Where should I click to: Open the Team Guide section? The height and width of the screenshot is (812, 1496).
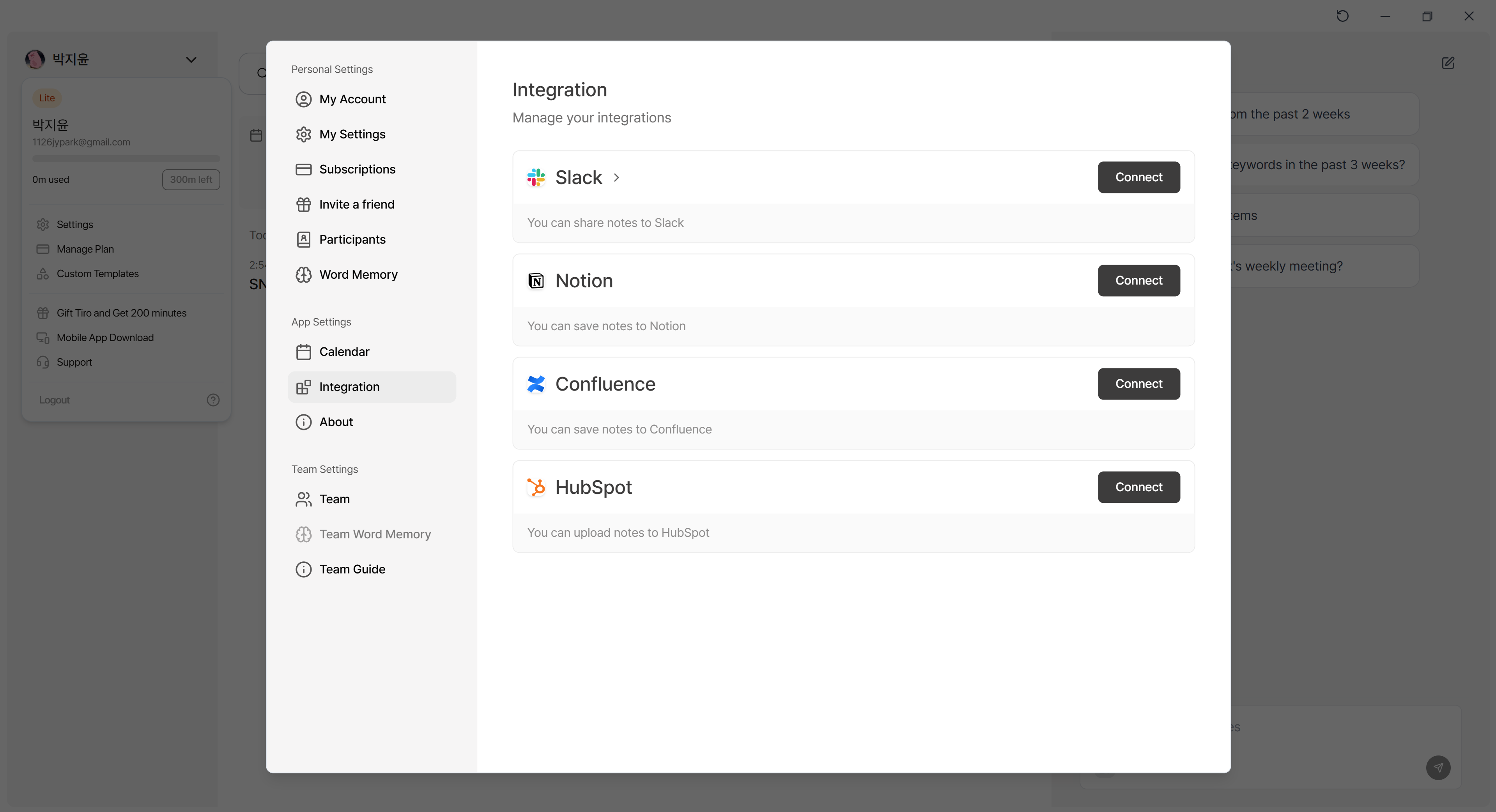point(352,569)
